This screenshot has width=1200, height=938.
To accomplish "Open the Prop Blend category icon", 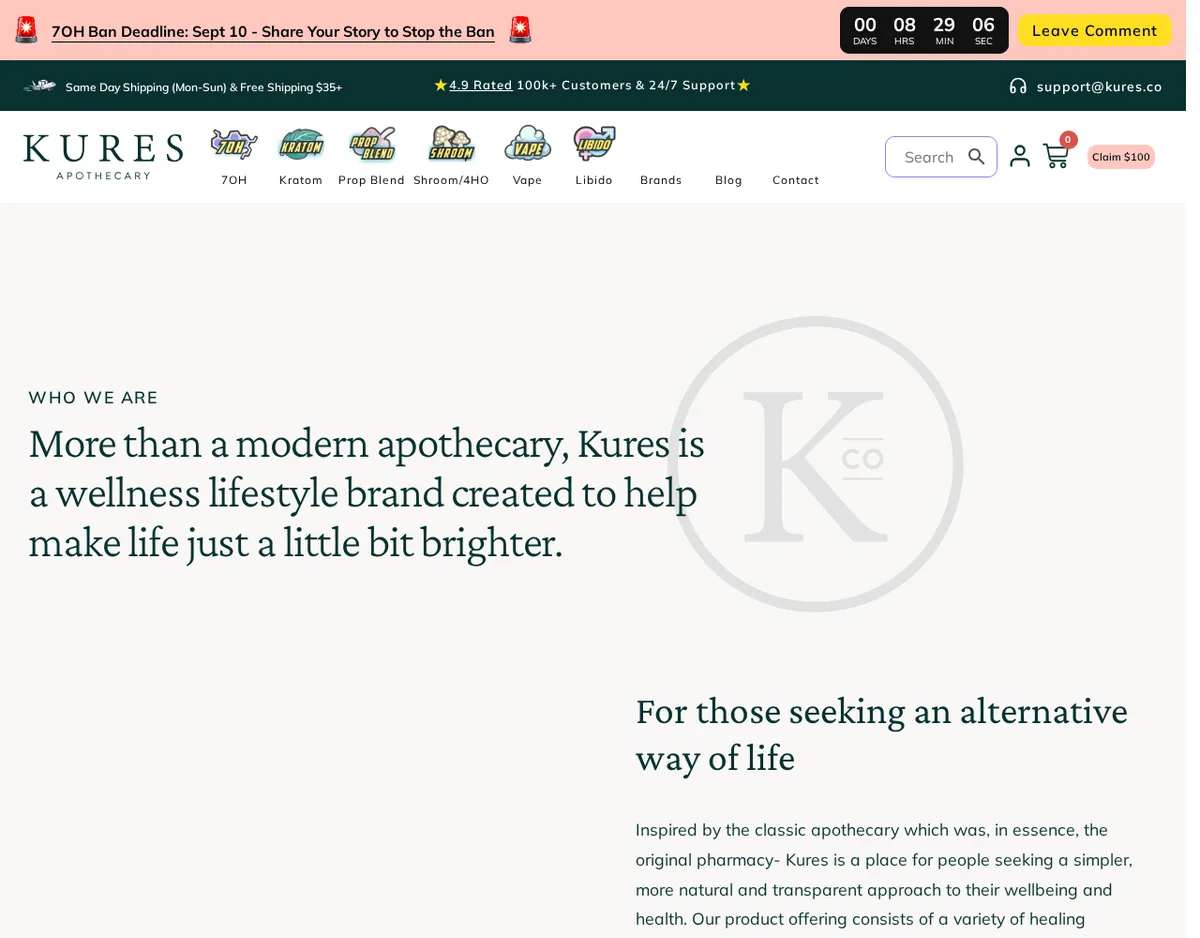I will [x=372, y=145].
